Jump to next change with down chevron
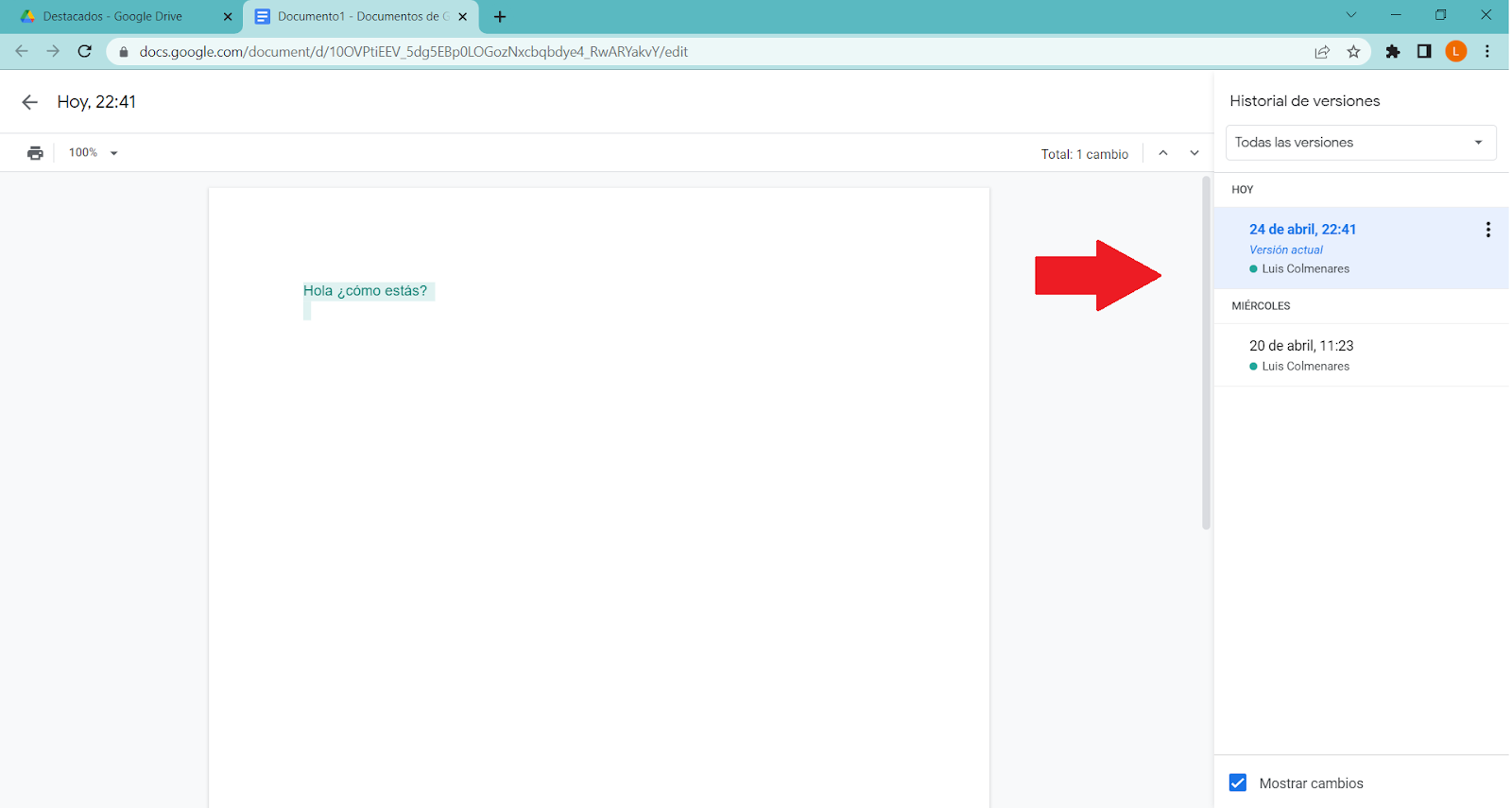The width and height of the screenshot is (1512, 808). click(x=1194, y=153)
